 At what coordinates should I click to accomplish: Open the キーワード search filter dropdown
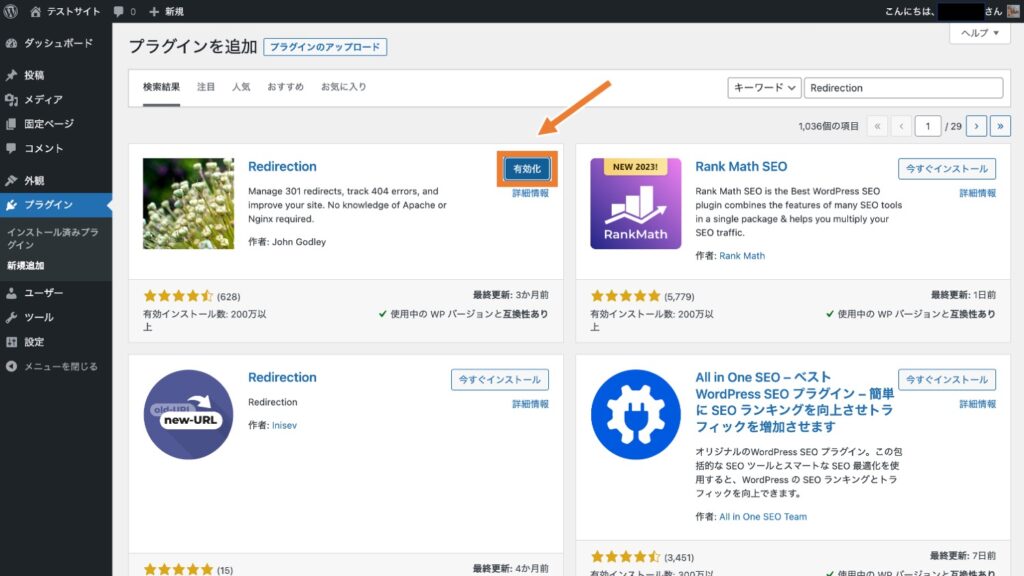click(x=764, y=87)
